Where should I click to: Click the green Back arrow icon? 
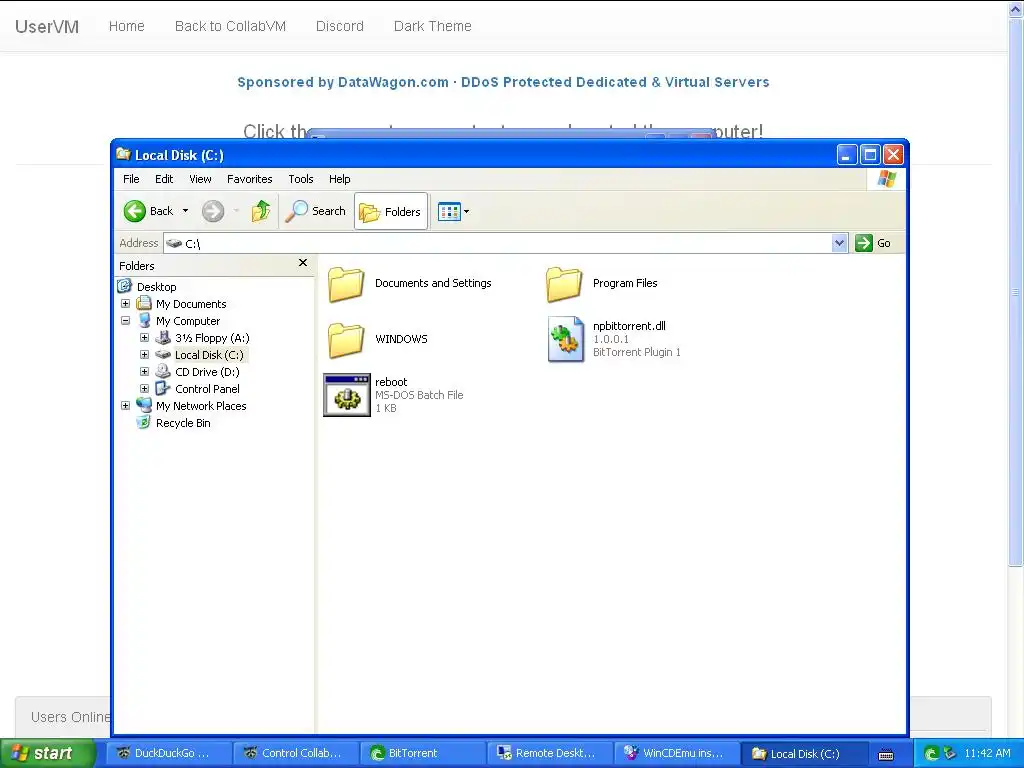point(135,211)
